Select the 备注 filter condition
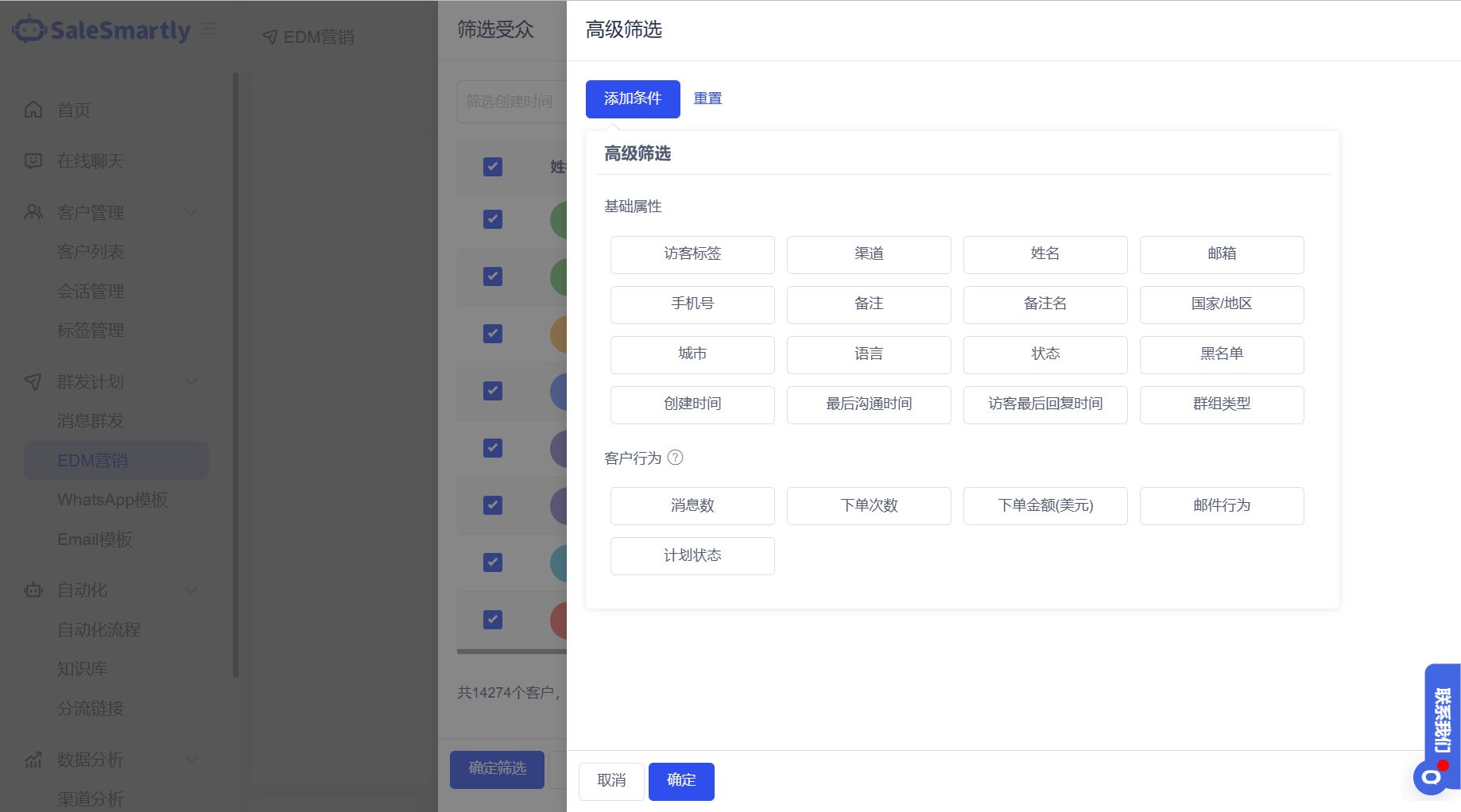The width and height of the screenshot is (1461, 812). [x=869, y=304]
